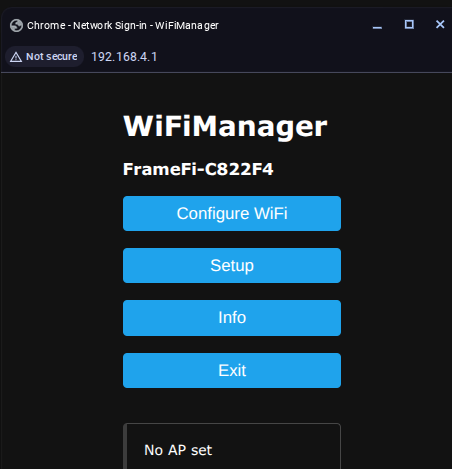Click the globe icon in the title bar
The image size is (452, 469).
(16, 25)
